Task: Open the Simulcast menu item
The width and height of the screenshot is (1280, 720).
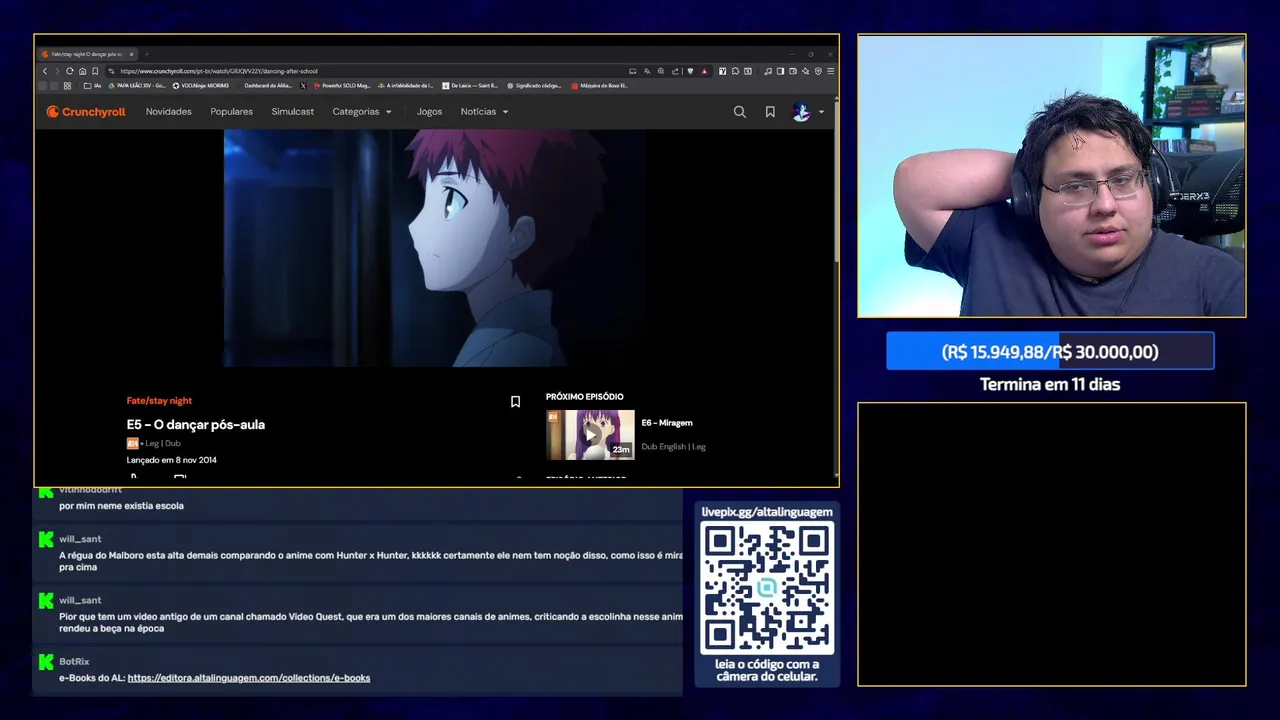Action: 293,112
